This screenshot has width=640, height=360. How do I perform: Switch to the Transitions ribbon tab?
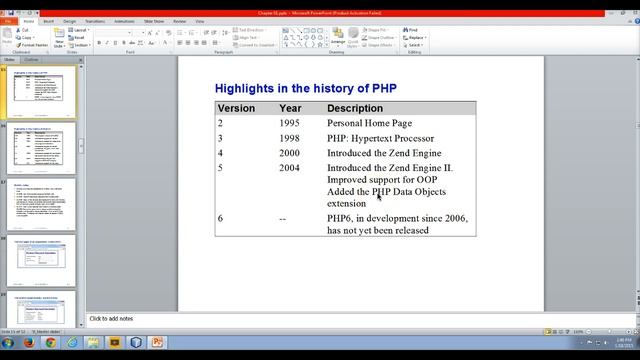pyautogui.click(x=95, y=21)
